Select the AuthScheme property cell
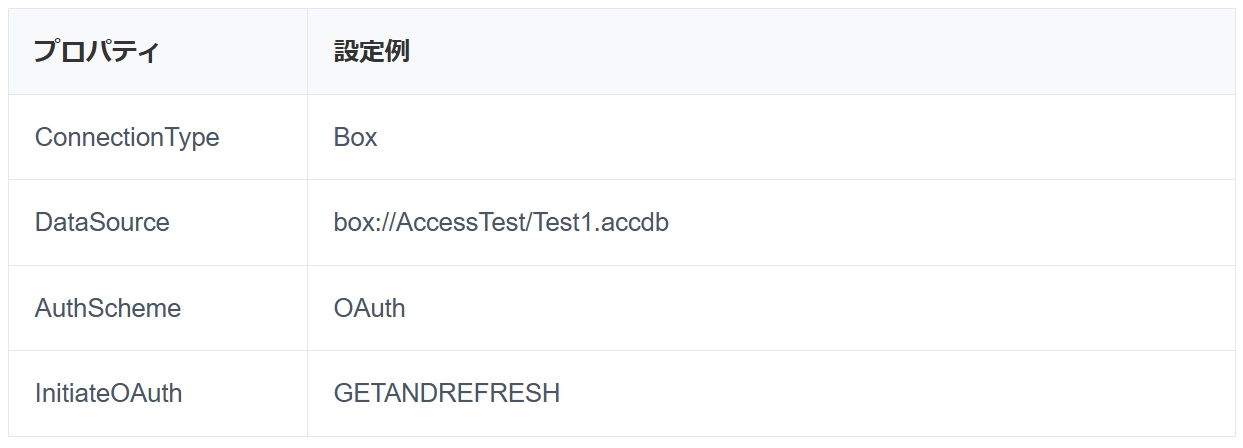This screenshot has width=1243, height=448. [108, 308]
